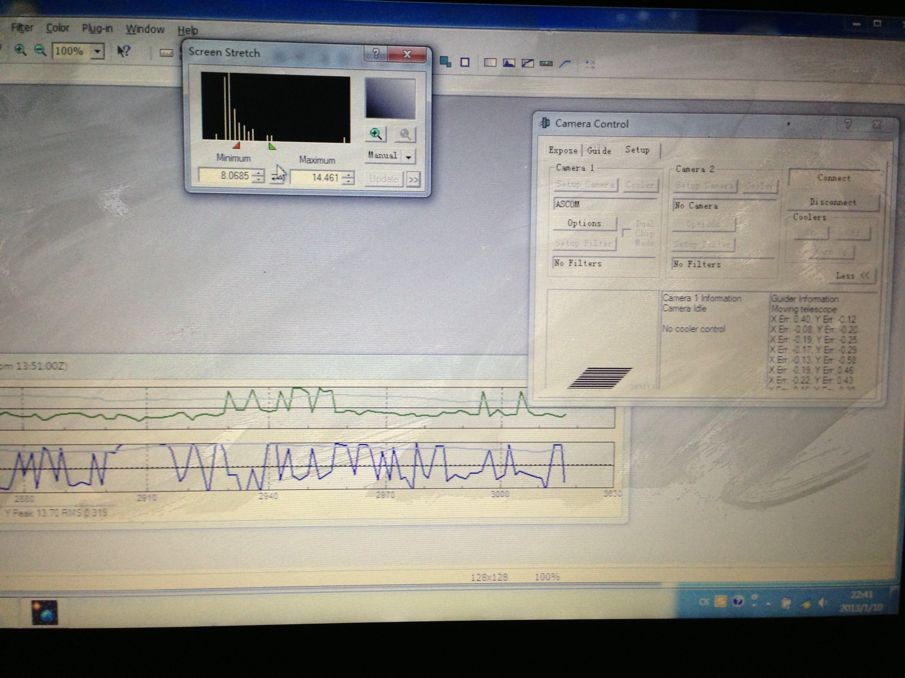Screen dimensions: 905x678
Task: Click the zoom in magnifier in toolbar
Action: point(20,50)
